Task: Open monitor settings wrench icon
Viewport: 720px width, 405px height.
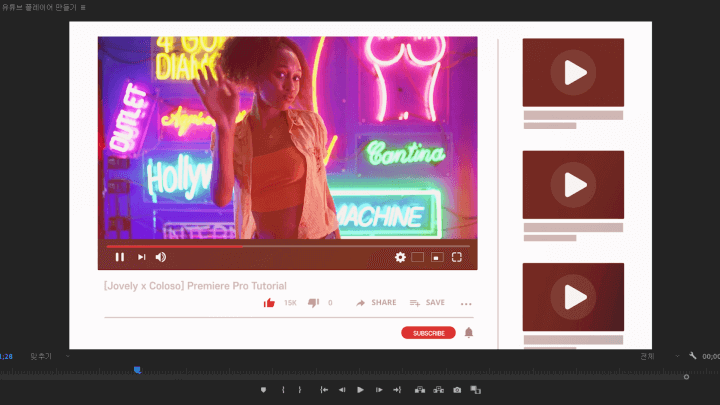Action: tap(693, 356)
